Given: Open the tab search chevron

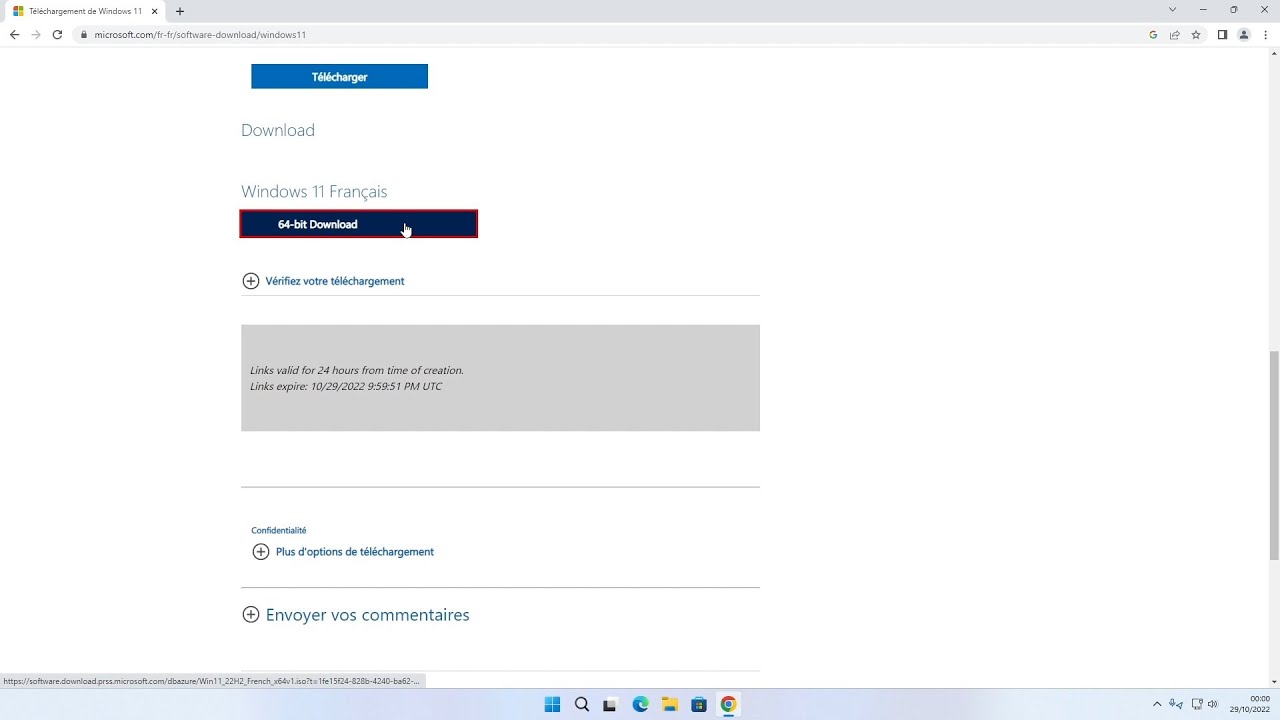Looking at the screenshot, I should [1172, 10].
